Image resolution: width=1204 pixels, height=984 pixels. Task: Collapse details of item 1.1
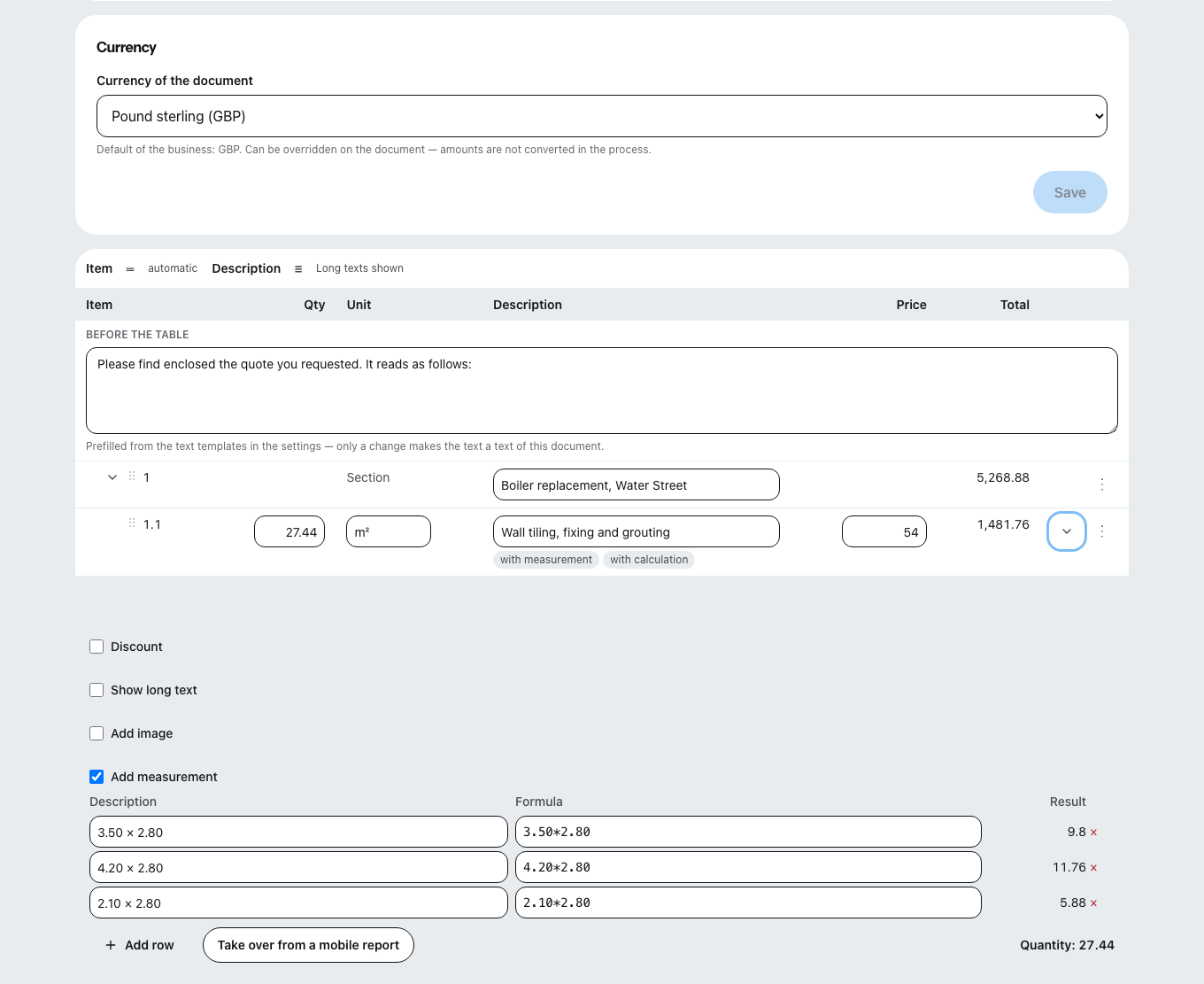(1067, 531)
